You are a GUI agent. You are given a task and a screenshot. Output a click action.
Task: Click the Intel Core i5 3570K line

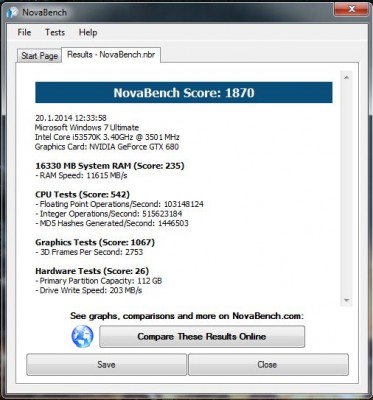107,137
